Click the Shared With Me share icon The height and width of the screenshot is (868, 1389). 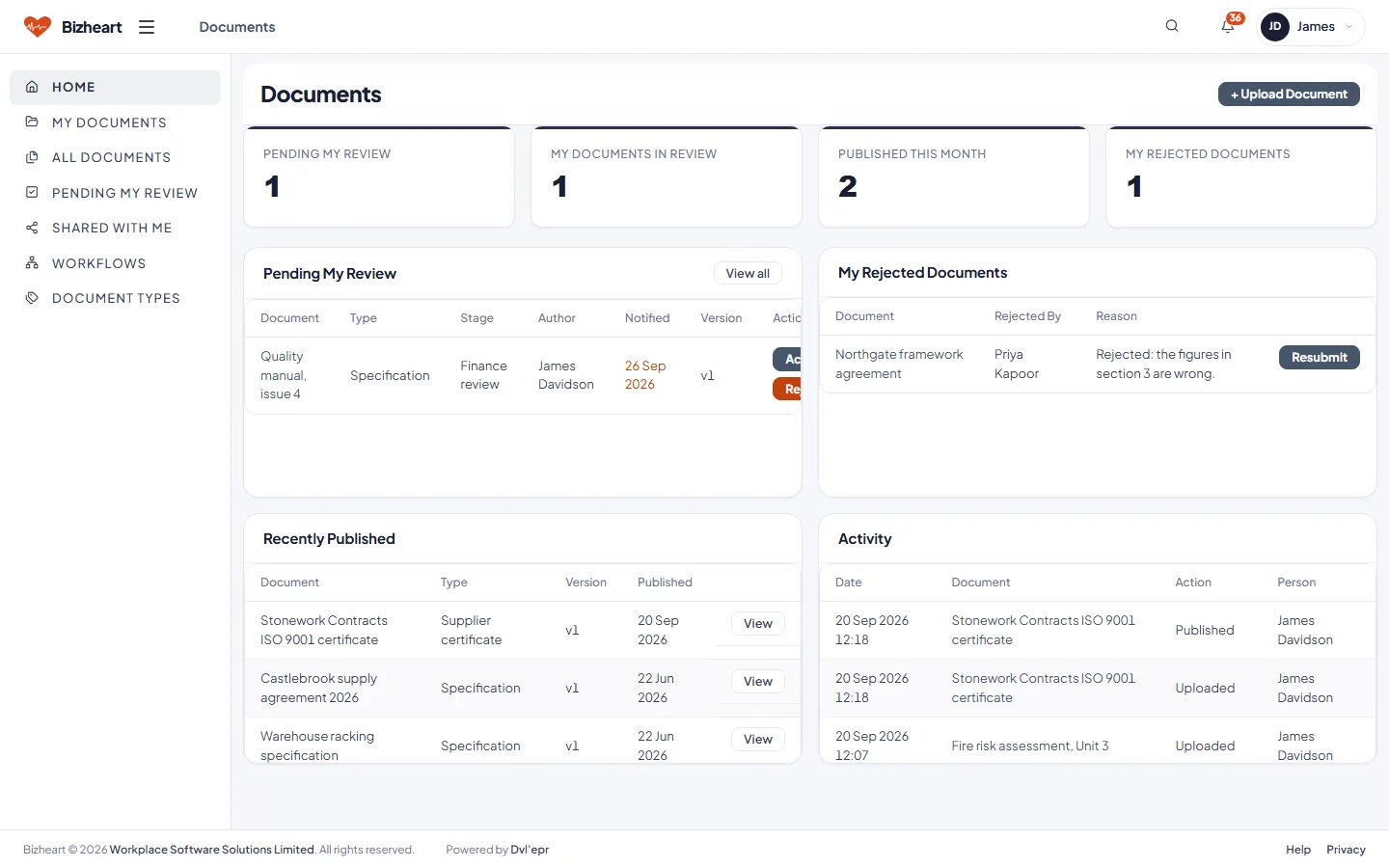coord(32,228)
